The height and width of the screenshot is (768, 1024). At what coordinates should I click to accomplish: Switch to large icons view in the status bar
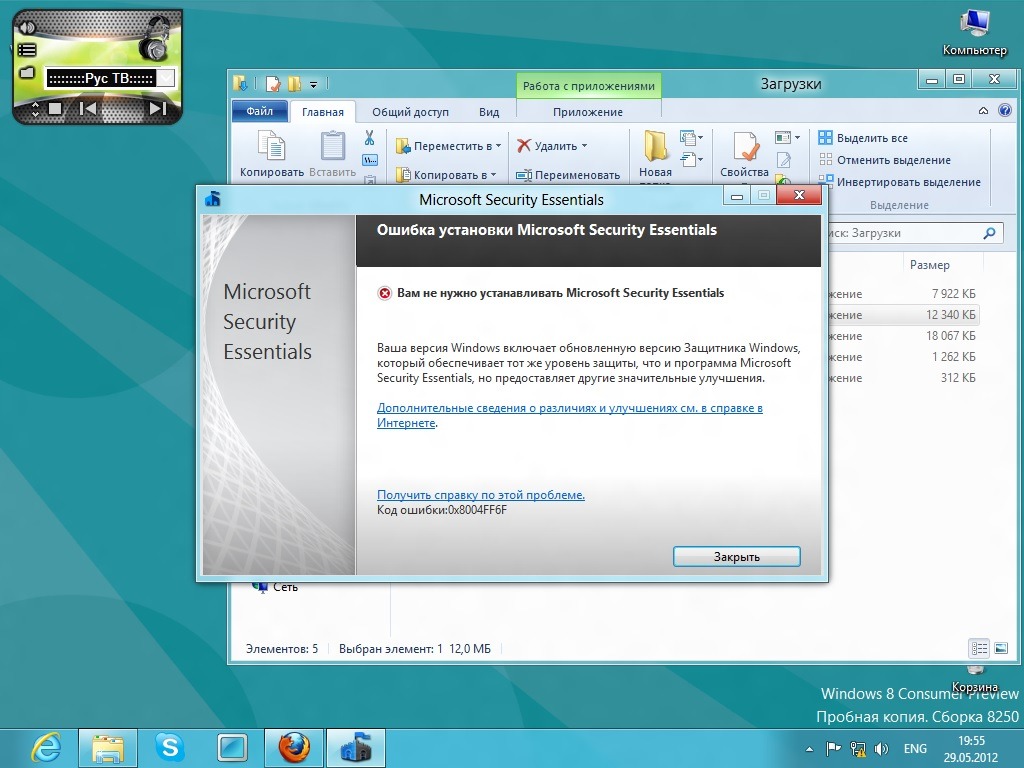tap(1000, 648)
